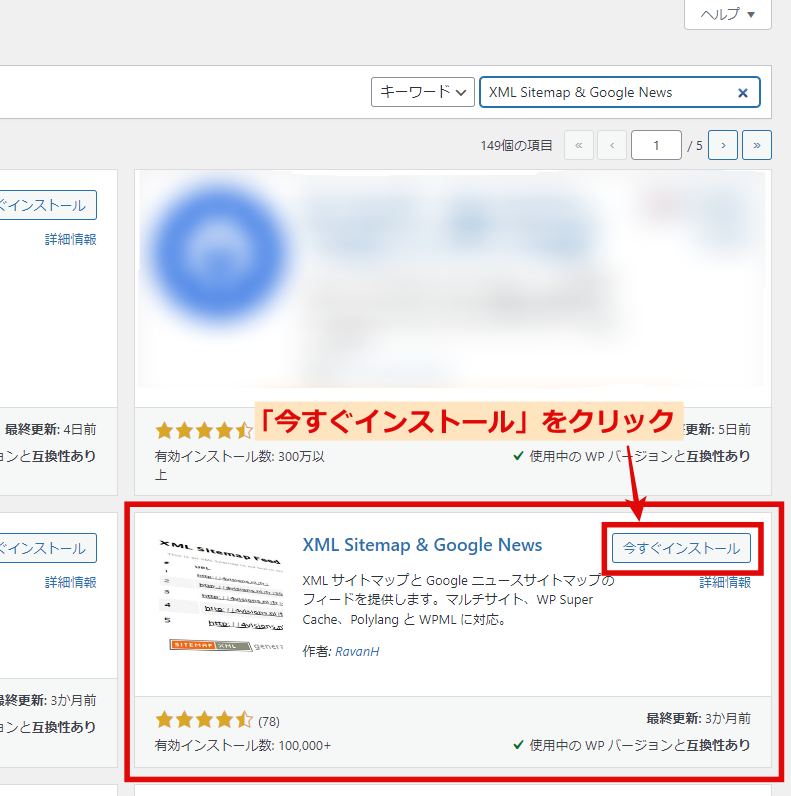This screenshot has width=791, height=796.
Task: Click the 149個の項目 count text
Action: (516, 146)
